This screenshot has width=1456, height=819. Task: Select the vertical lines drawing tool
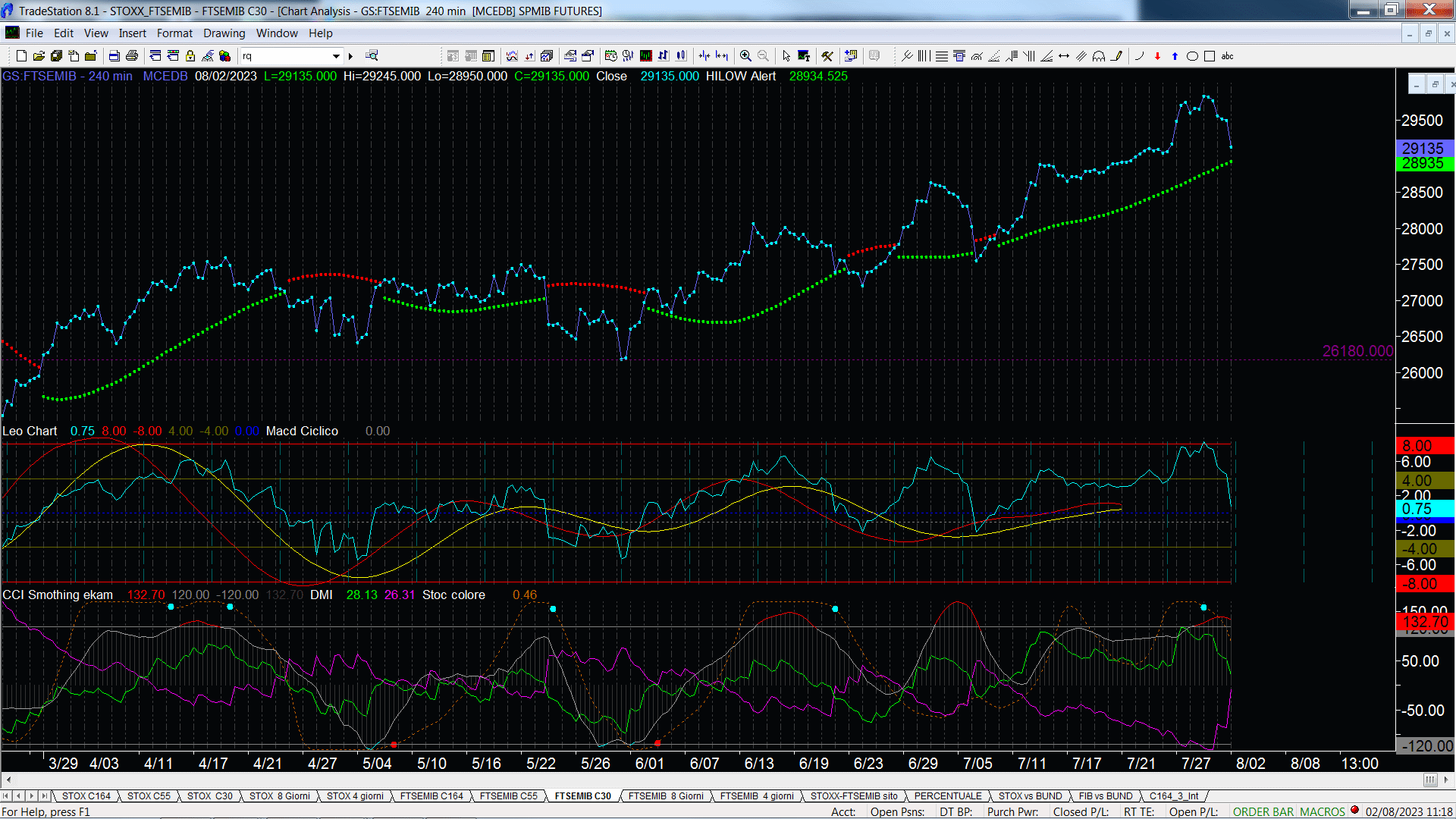tap(924, 56)
